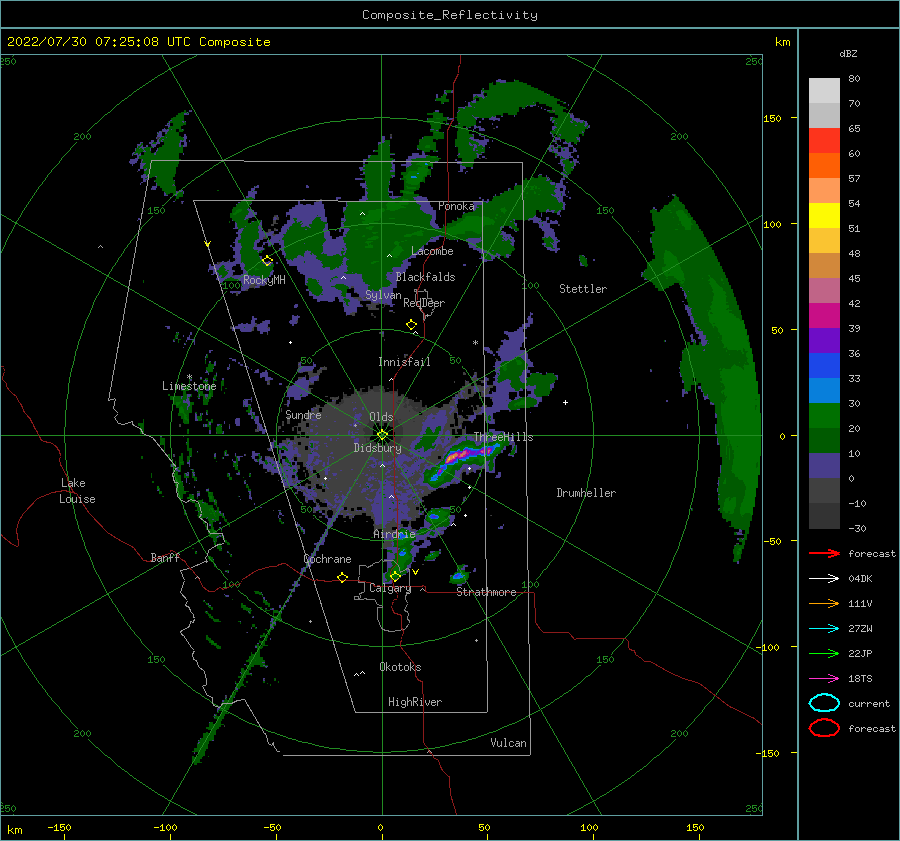Click the storm cell west of Strathmore
The image size is (900, 841).
click(x=460, y=574)
